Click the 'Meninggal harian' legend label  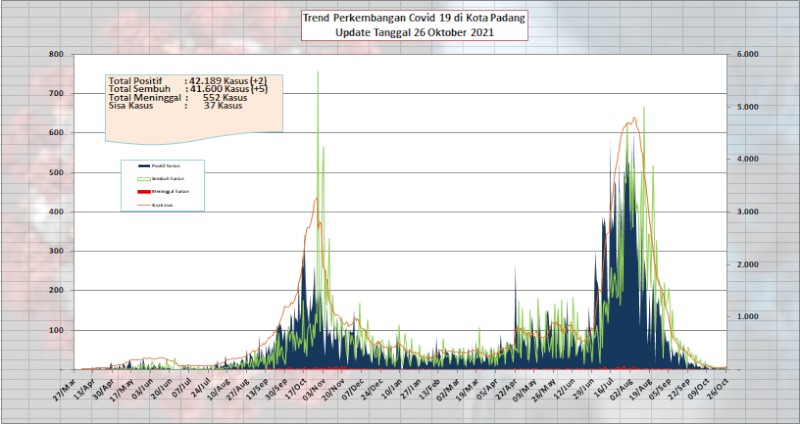pyautogui.click(x=170, y=192)
